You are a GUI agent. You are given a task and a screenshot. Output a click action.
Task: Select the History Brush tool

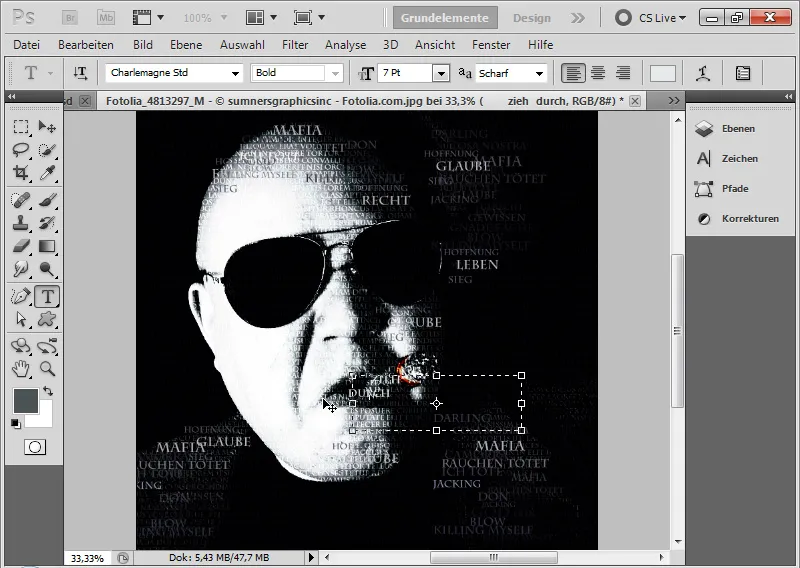click(x=47, y=223)
